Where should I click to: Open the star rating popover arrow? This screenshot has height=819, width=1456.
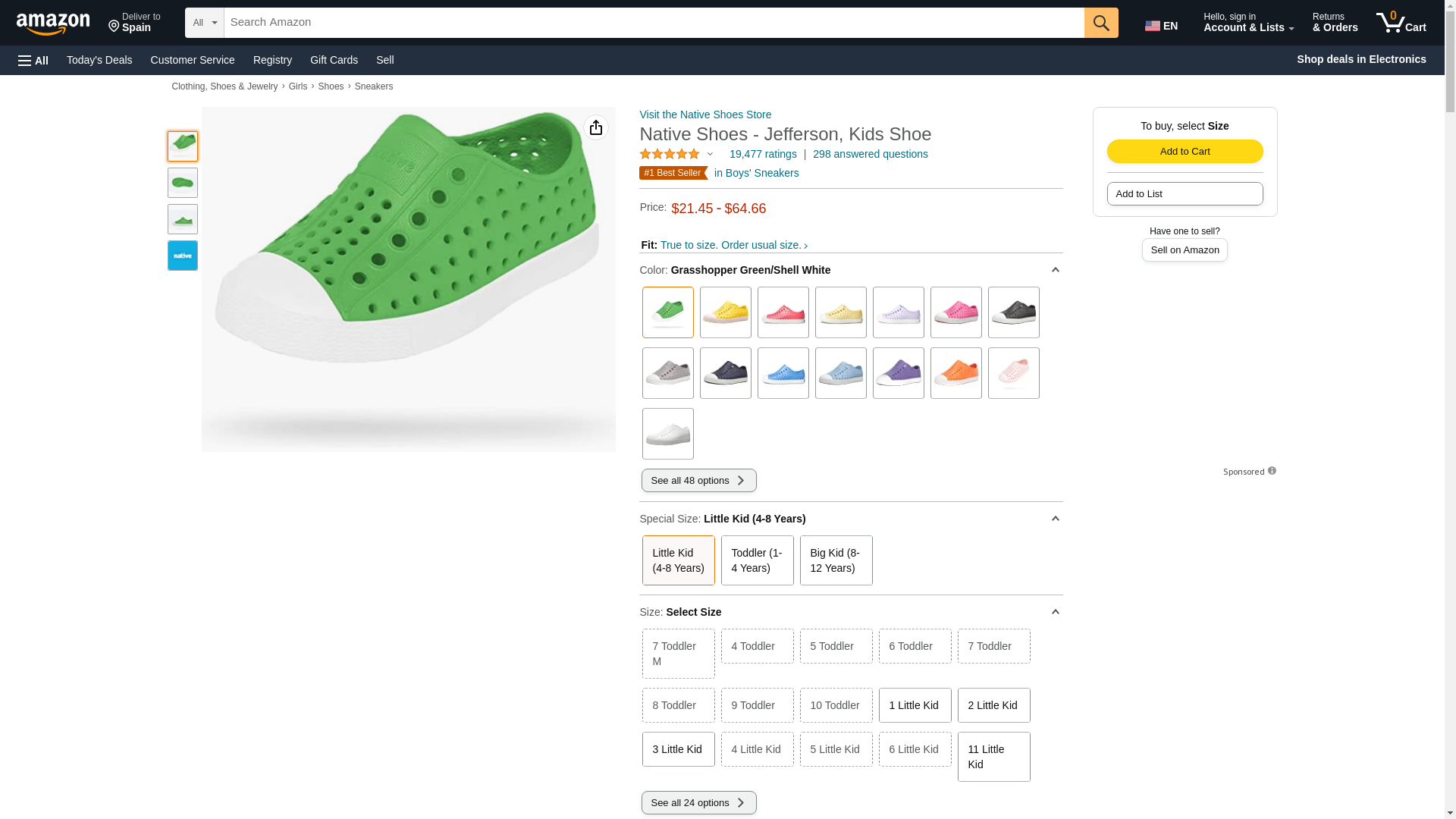tap(711, 155)
